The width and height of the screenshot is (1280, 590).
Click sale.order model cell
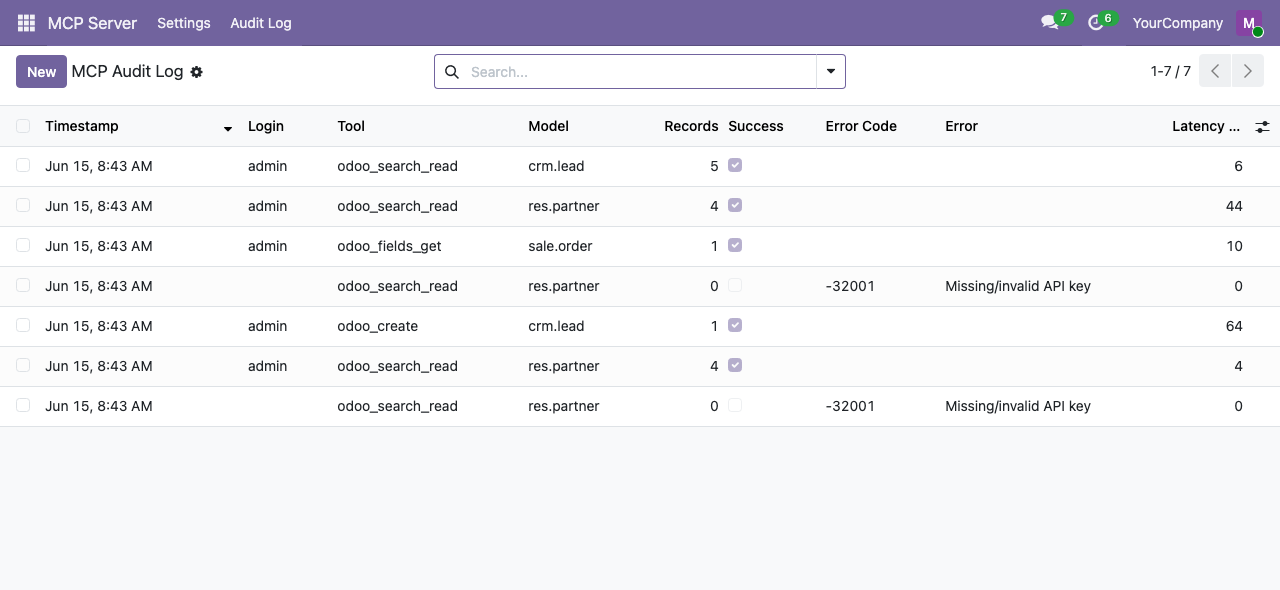coord(560,246)
